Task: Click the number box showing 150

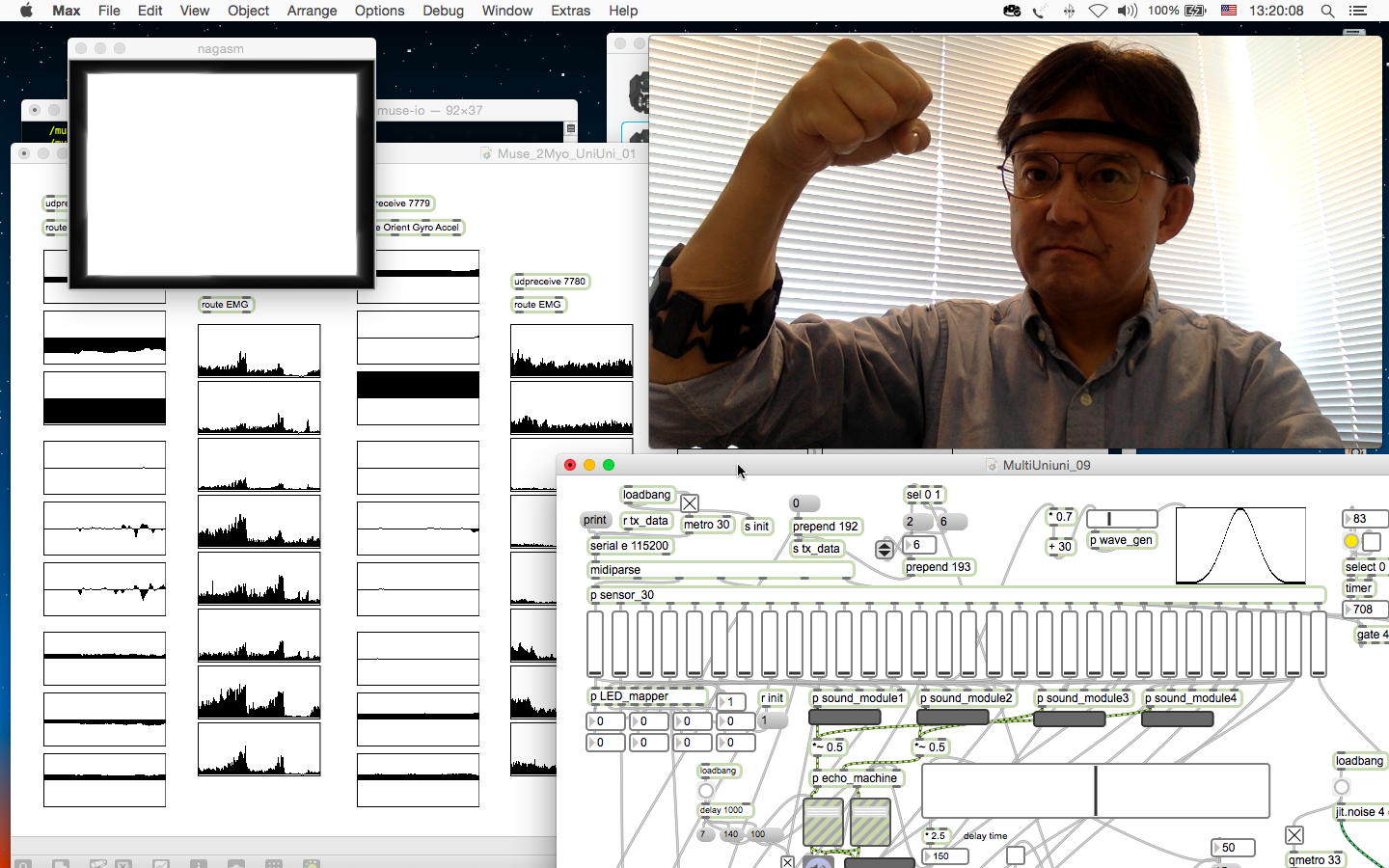Action: pos(946,856)
